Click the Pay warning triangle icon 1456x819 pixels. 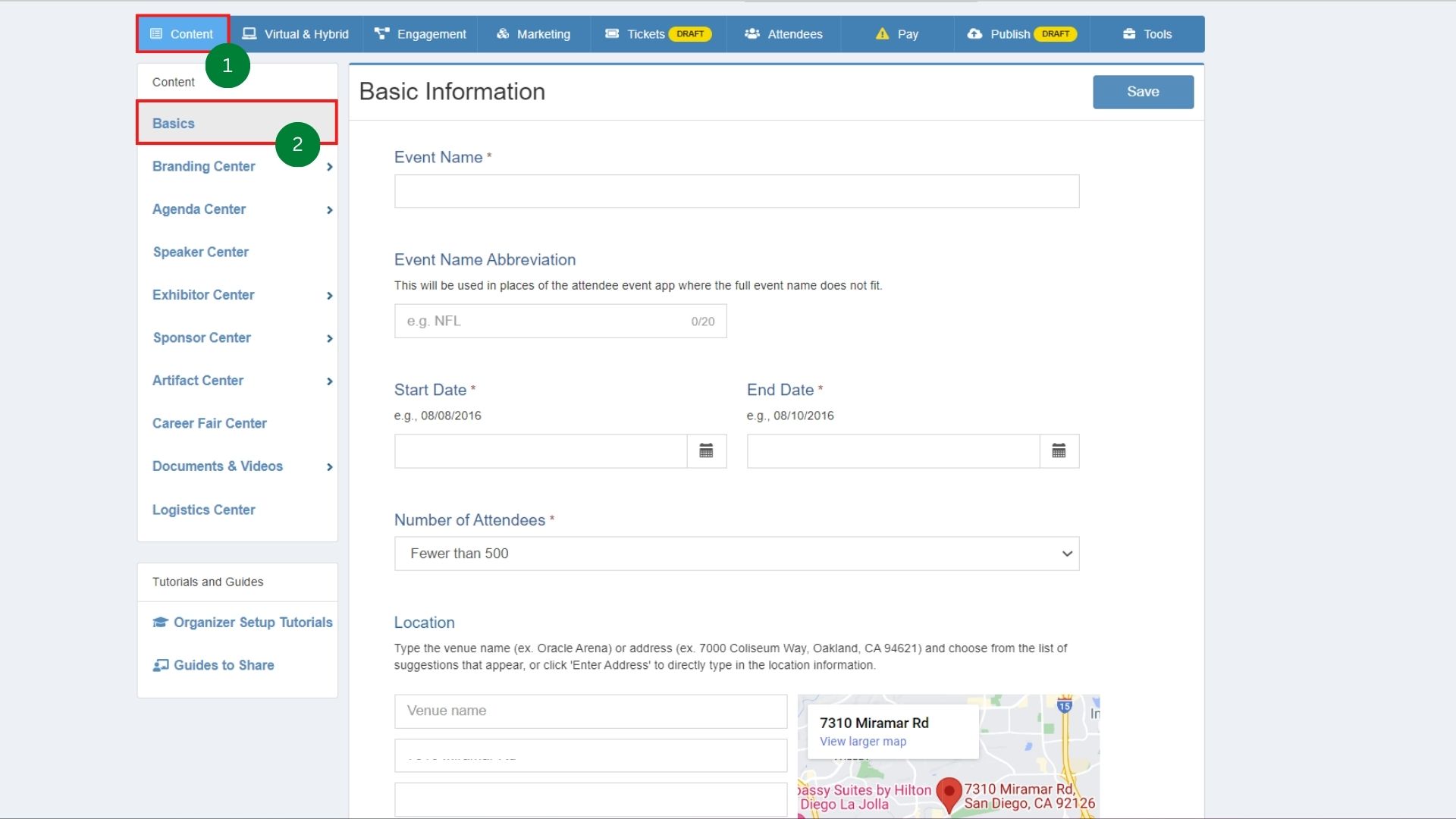coord(882,34)
